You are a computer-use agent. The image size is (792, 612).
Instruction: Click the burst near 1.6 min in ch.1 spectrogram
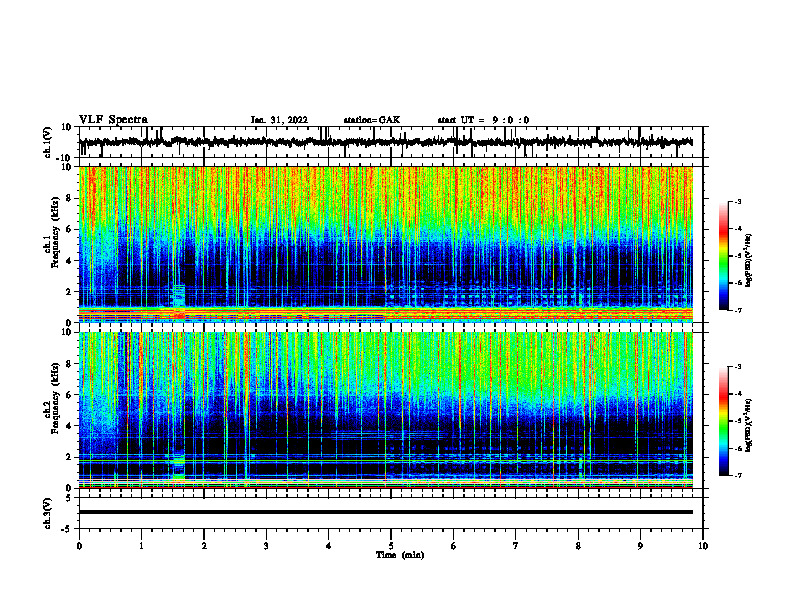point(179,302)
